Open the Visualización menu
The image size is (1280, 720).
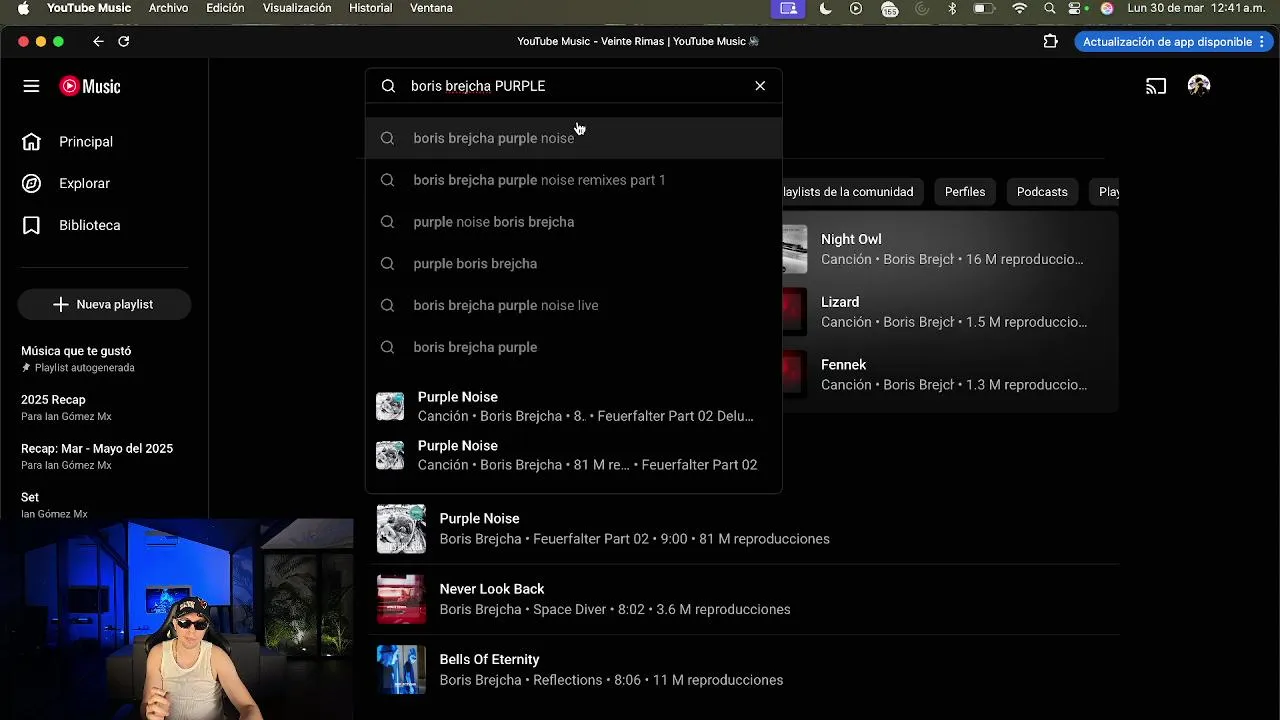(x=297, y=8)
